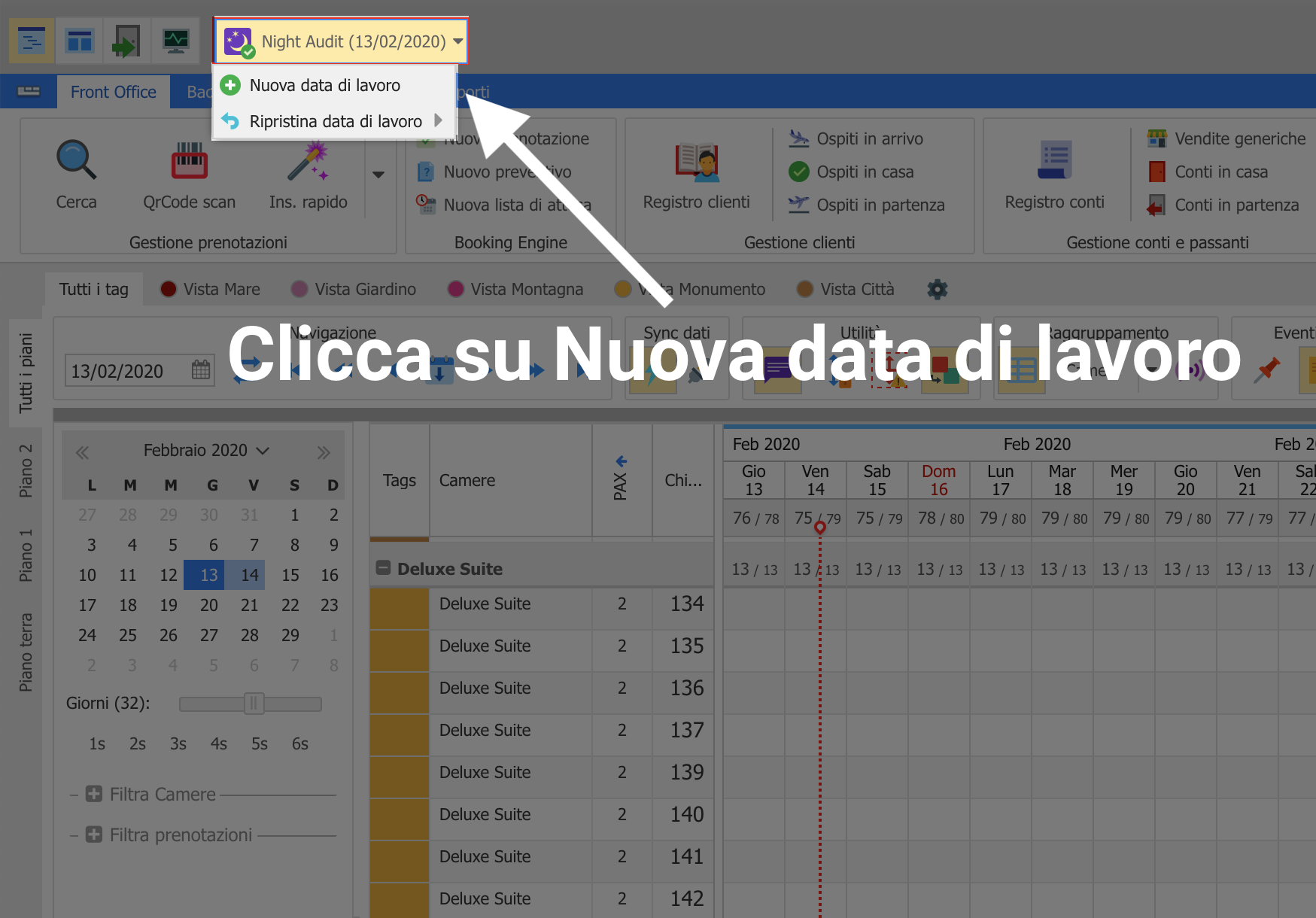Go to previous month in calendar

[82, 452]
